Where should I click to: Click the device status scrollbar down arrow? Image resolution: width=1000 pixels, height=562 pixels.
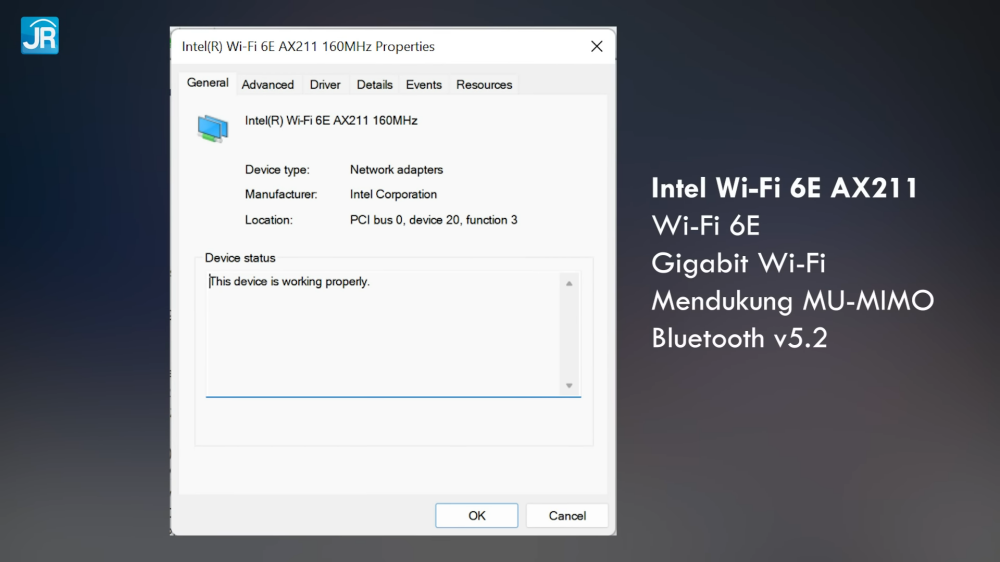(x=569, y=385)
